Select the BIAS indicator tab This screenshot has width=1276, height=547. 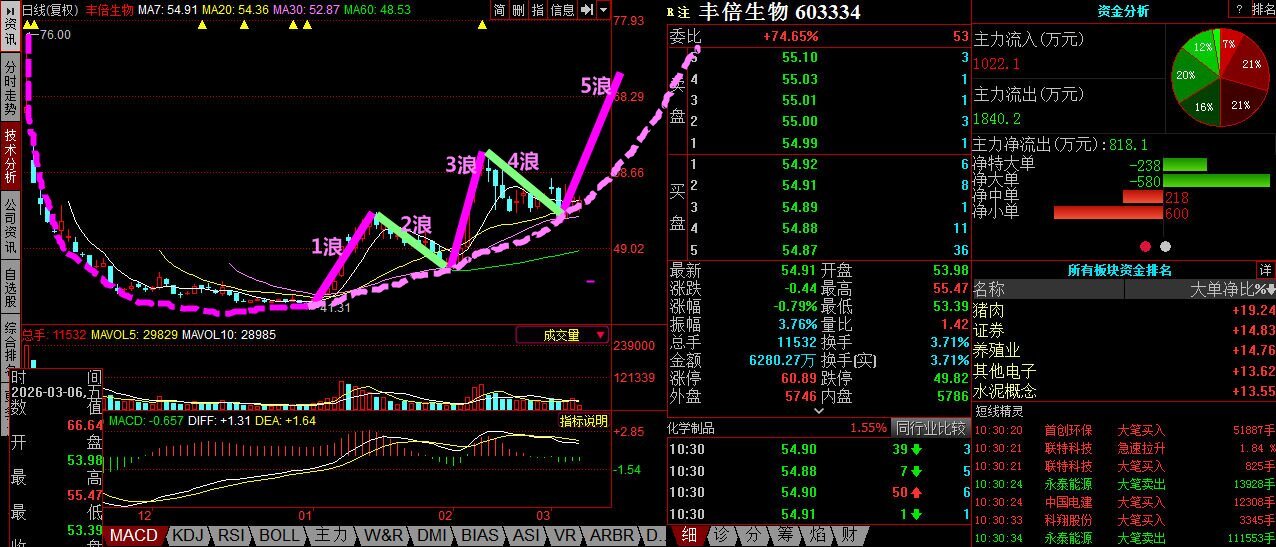coord(481,536)
